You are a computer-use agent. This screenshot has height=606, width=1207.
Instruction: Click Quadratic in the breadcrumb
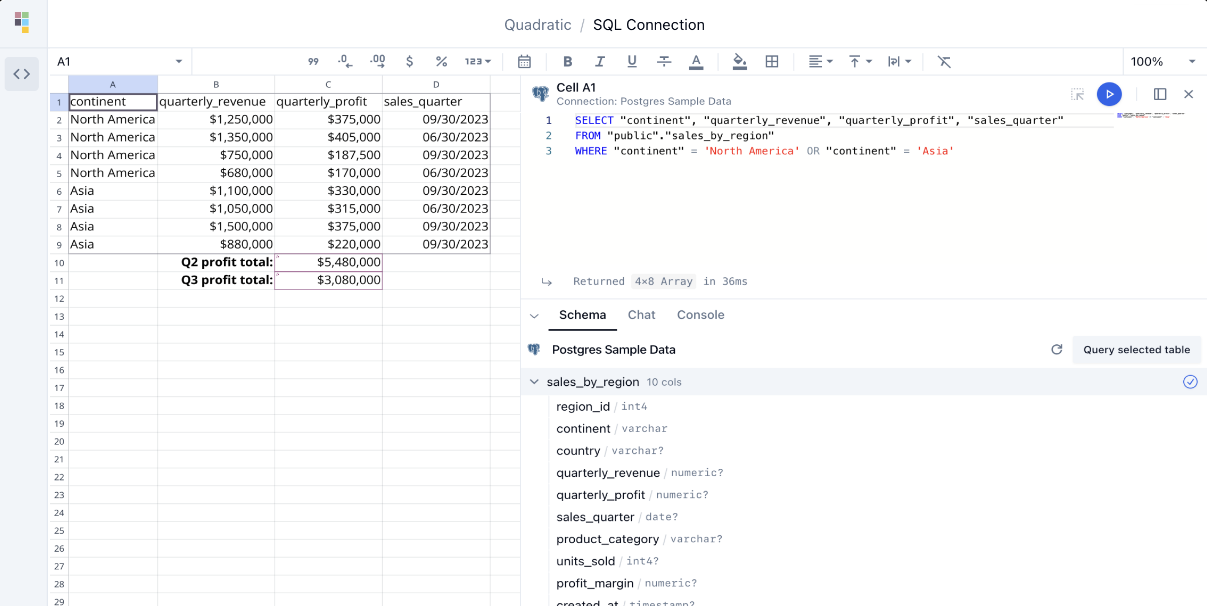538,25
